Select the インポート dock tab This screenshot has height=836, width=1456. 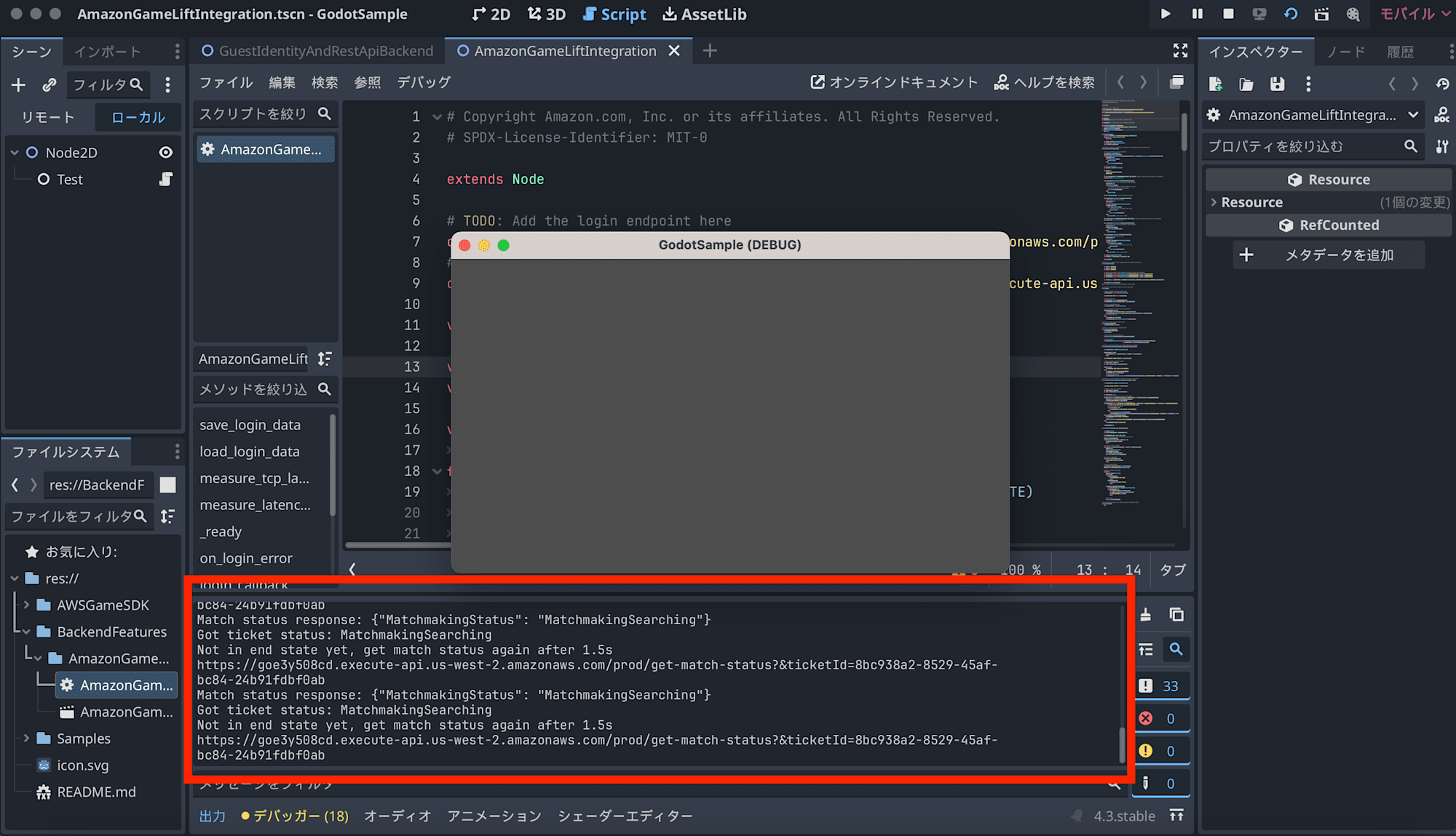point(107,52)
